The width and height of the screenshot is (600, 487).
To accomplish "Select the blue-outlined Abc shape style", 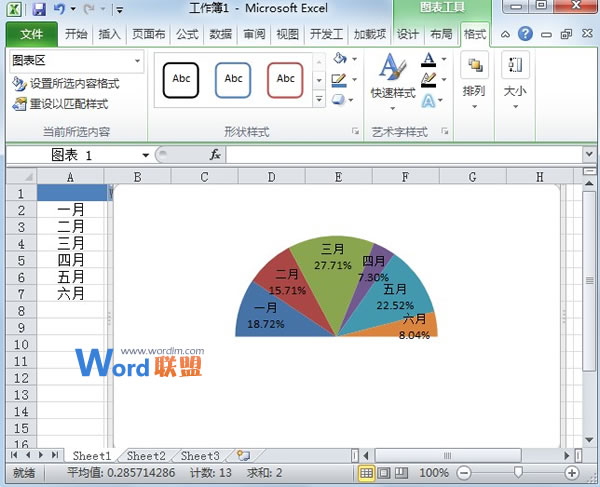I will tap(233, 79).
